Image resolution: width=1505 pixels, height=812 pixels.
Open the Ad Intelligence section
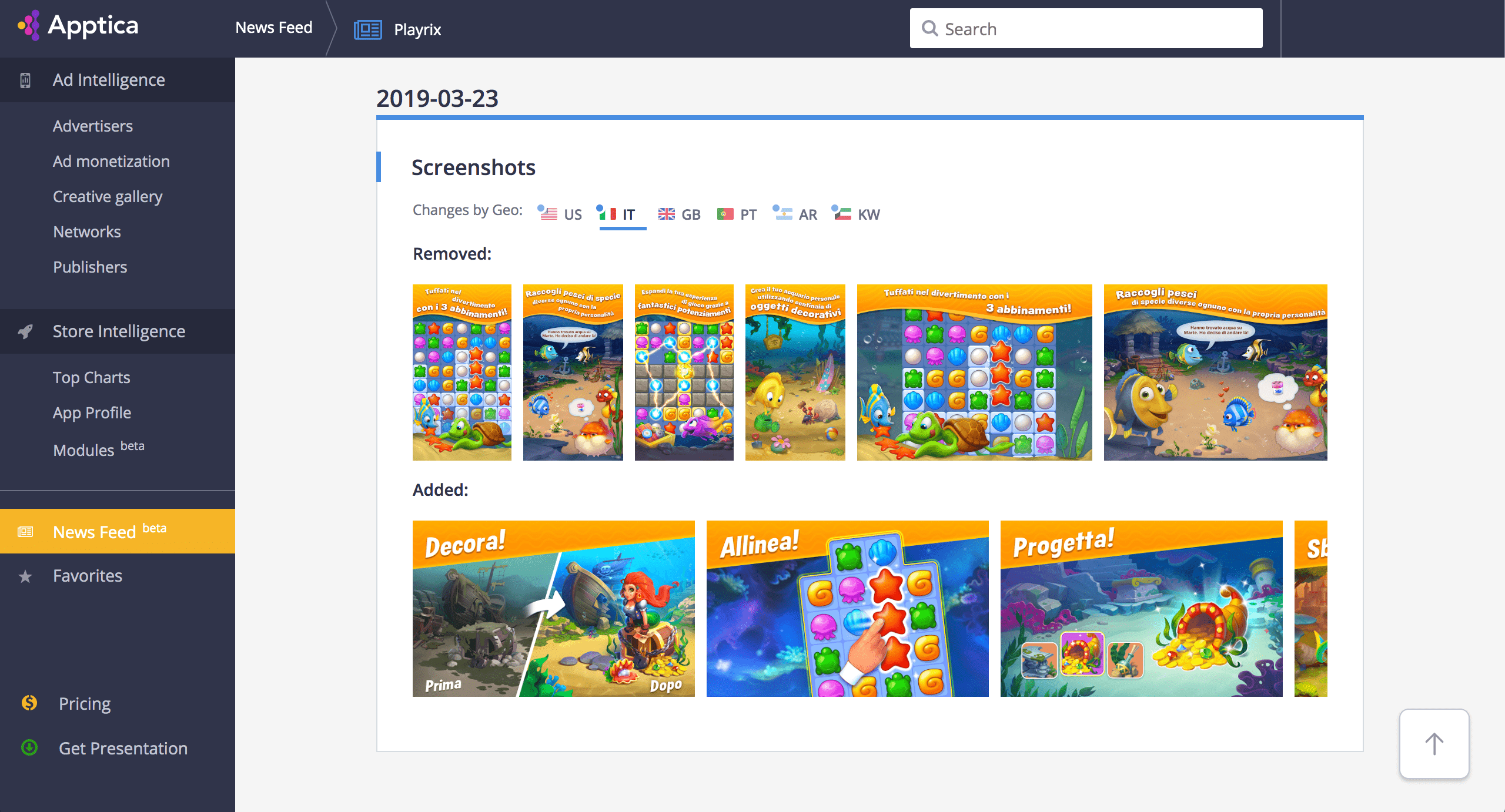tap(118, 80)
